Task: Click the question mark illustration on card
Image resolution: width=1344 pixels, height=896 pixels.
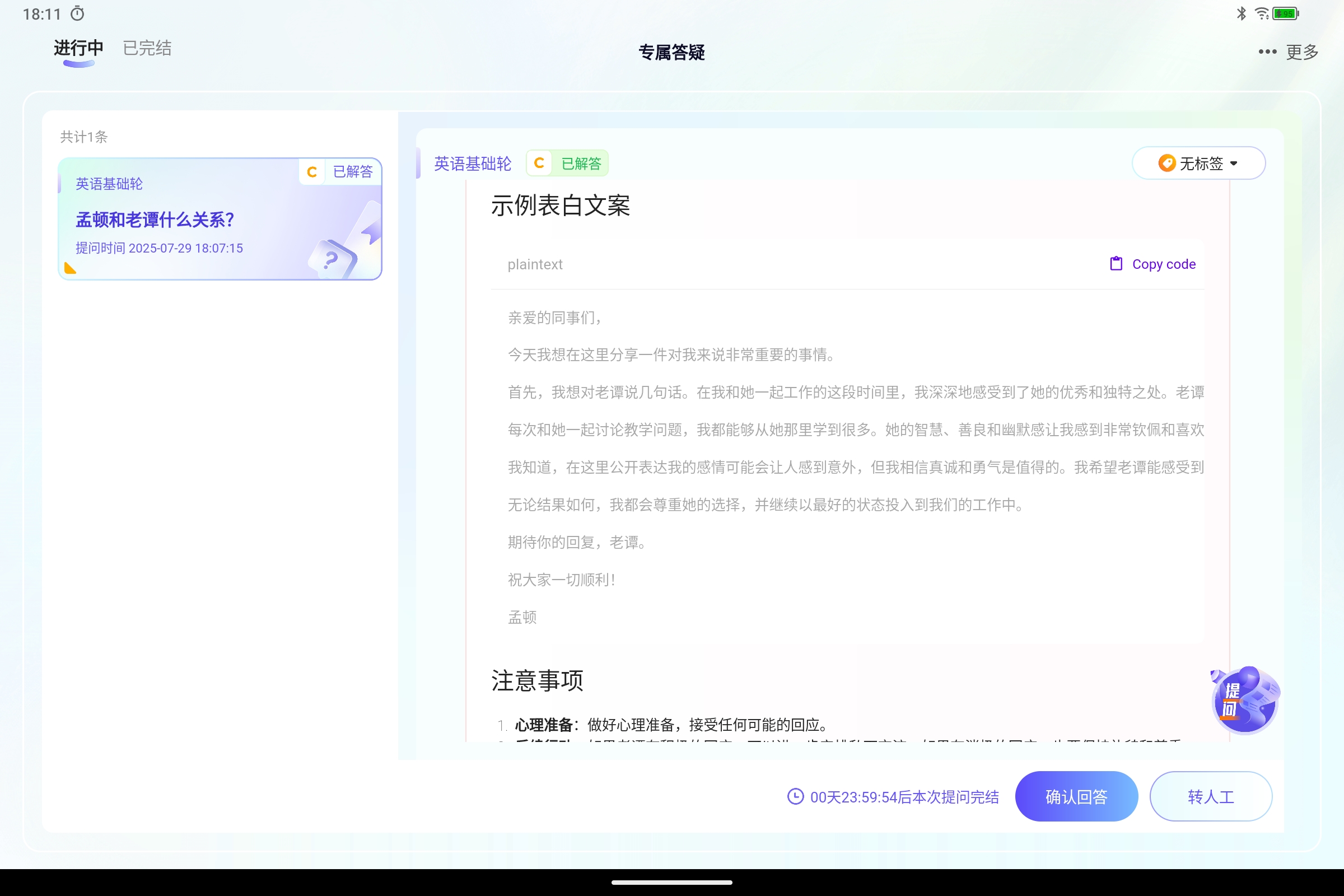Action: click(332, 259)
